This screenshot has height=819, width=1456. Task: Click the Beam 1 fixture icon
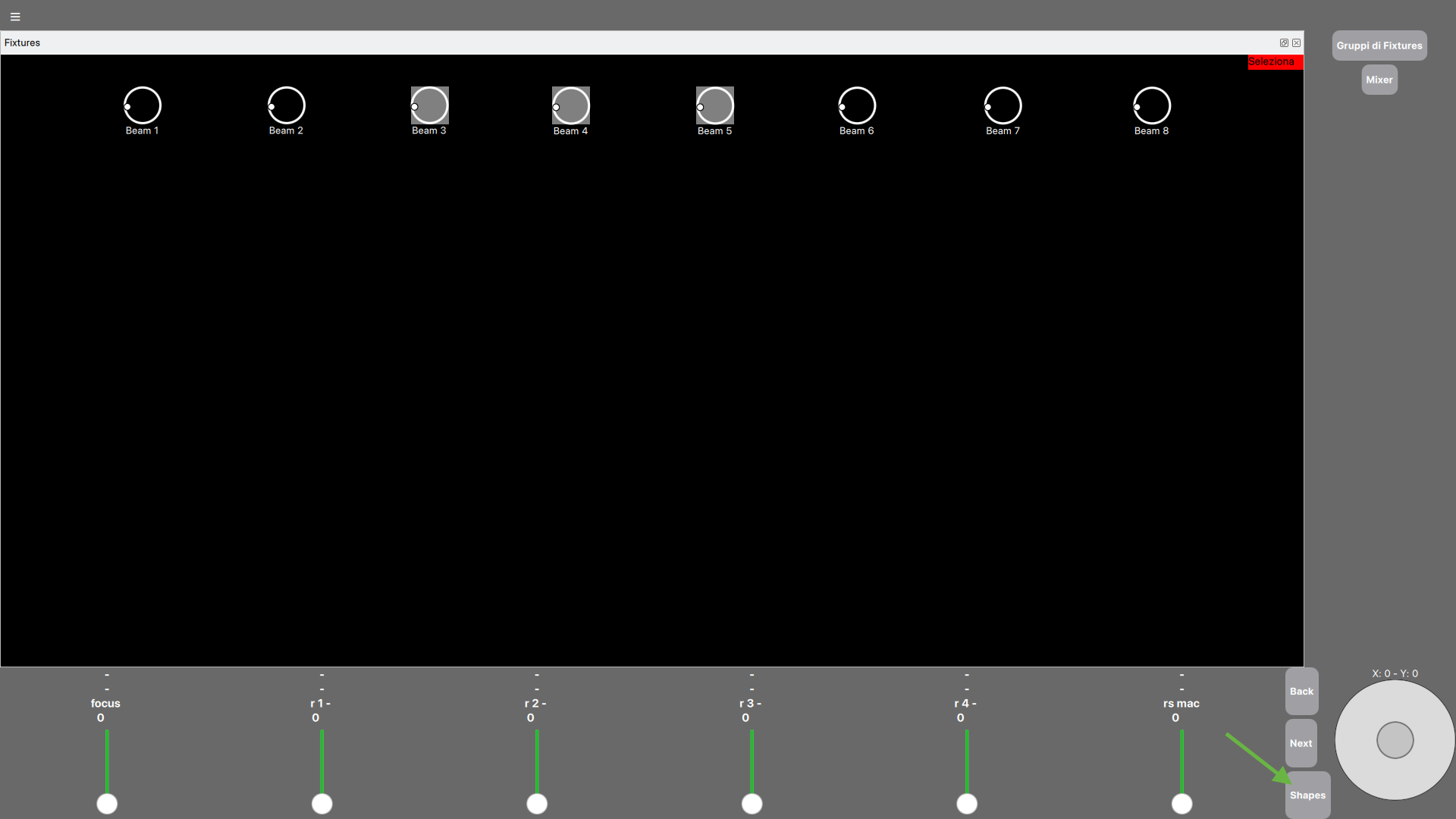[142, 105]
